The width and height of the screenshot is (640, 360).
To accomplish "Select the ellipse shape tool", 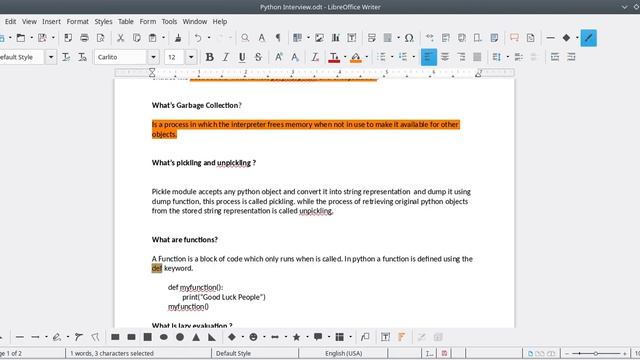I will 164,337.
